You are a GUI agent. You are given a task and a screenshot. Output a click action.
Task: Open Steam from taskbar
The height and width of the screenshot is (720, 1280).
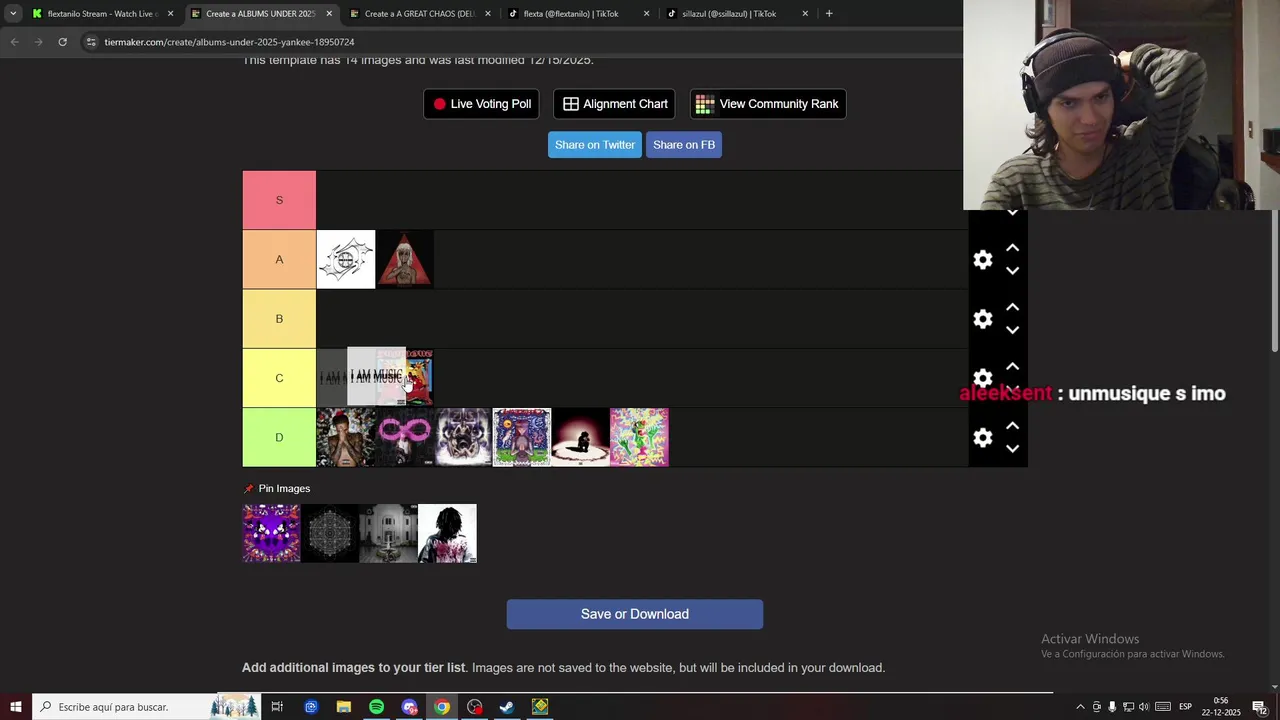pyautogui.click(x=507, y=707)
